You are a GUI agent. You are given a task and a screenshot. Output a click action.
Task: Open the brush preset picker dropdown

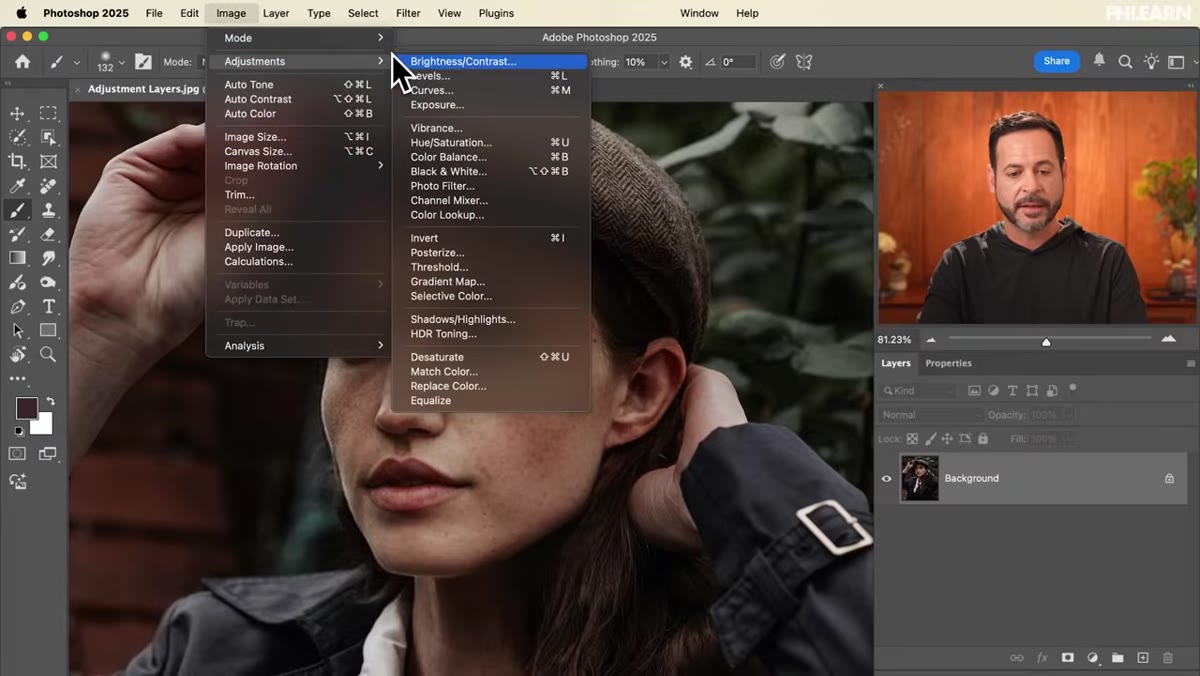tap(122, 62)
